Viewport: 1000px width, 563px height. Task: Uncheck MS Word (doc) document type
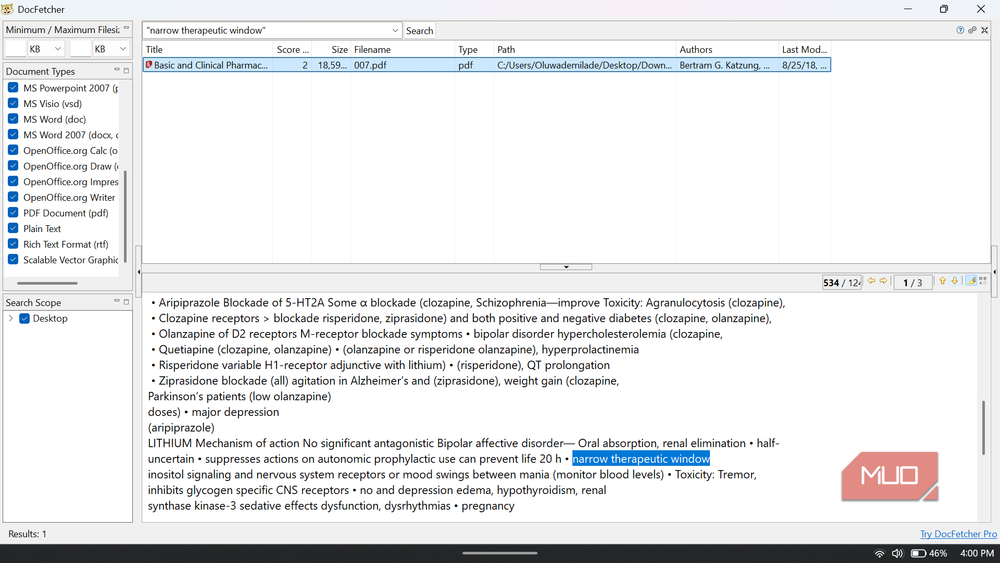[x=13, y=119]
